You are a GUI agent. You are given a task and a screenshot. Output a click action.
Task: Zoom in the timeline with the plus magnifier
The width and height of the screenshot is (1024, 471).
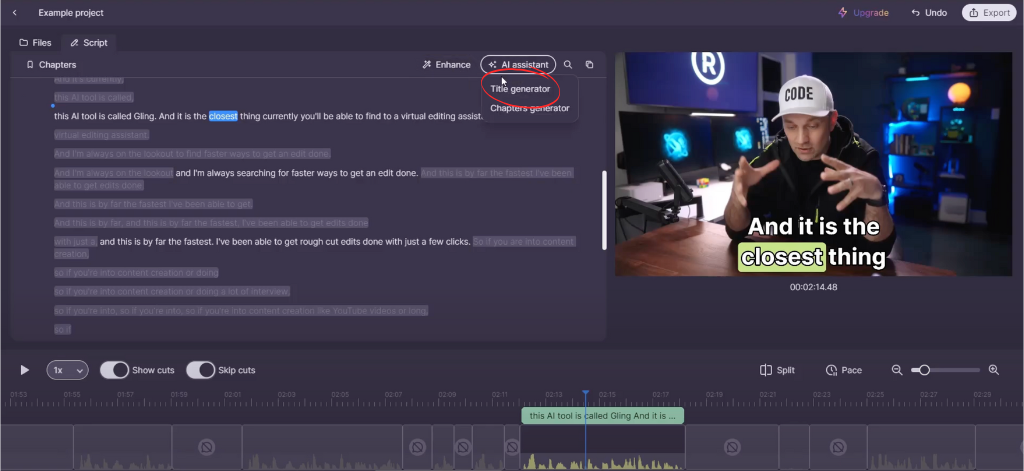pyautogui.click(x=994, y=370)
